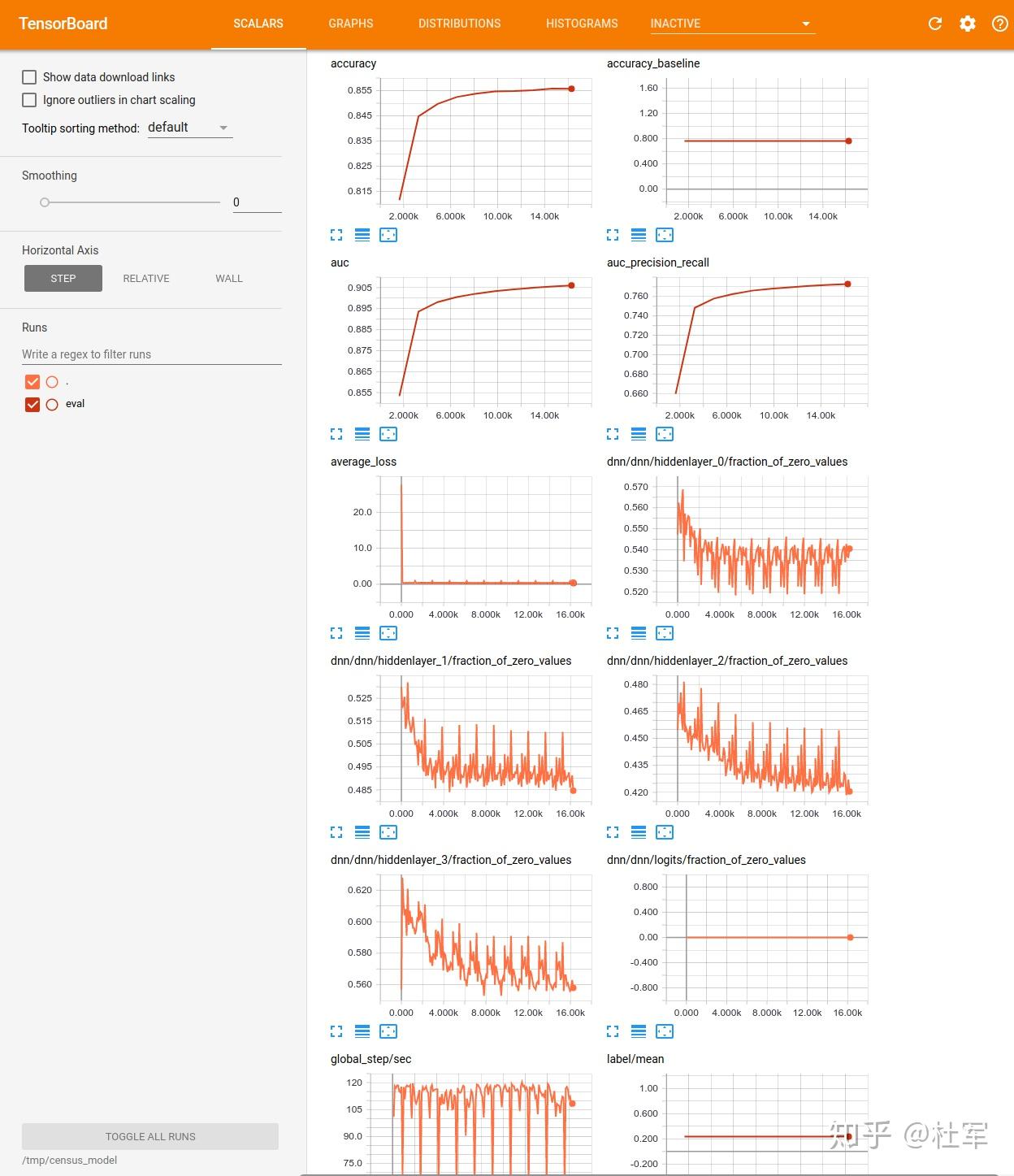The height and width of the screenshot is (1176, 1014).
Task: Switch to the GRAPHS tab
Action: tap(351, 24)
